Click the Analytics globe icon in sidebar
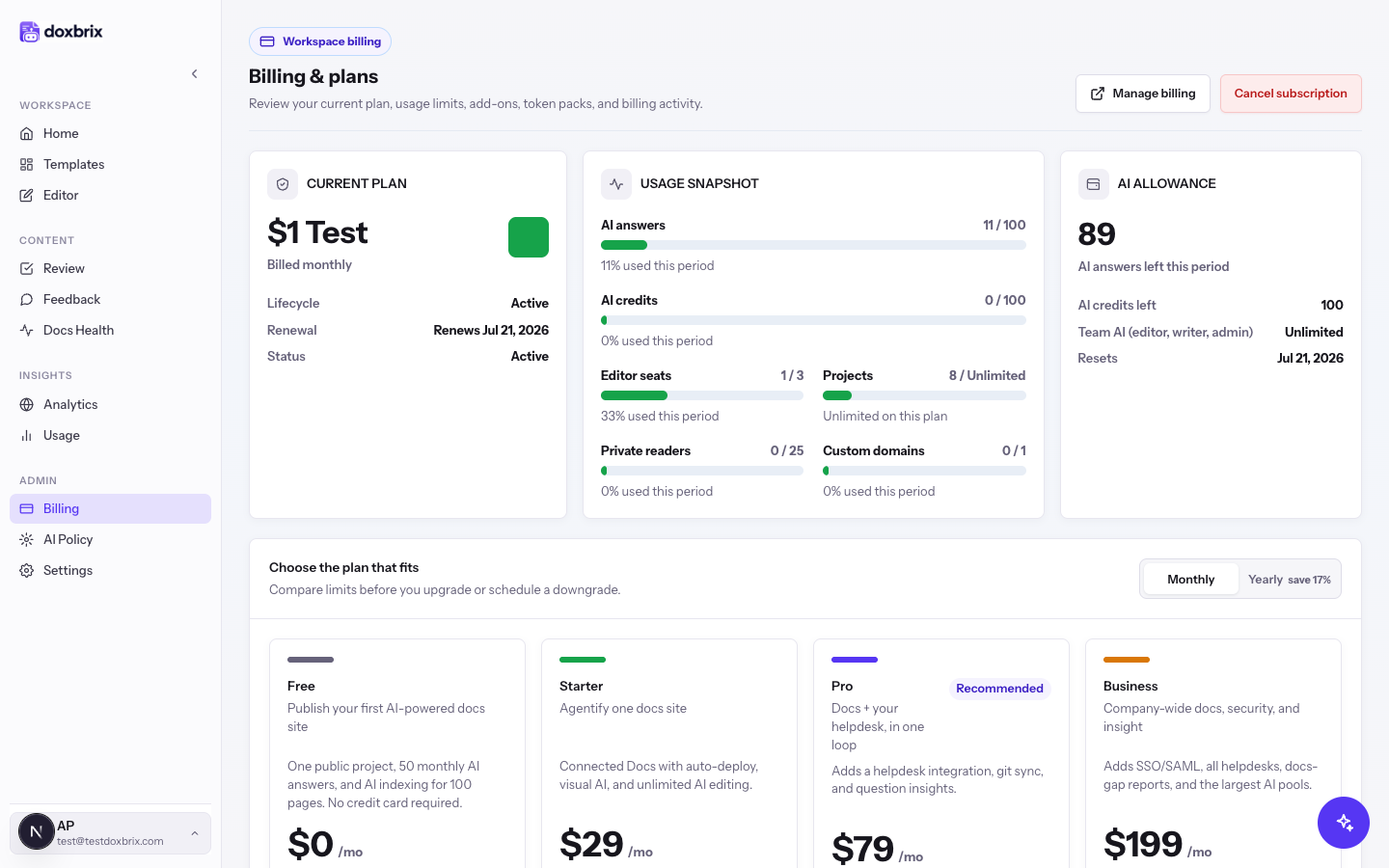This screenshot has width=1389, height=868. click(27, 404)
